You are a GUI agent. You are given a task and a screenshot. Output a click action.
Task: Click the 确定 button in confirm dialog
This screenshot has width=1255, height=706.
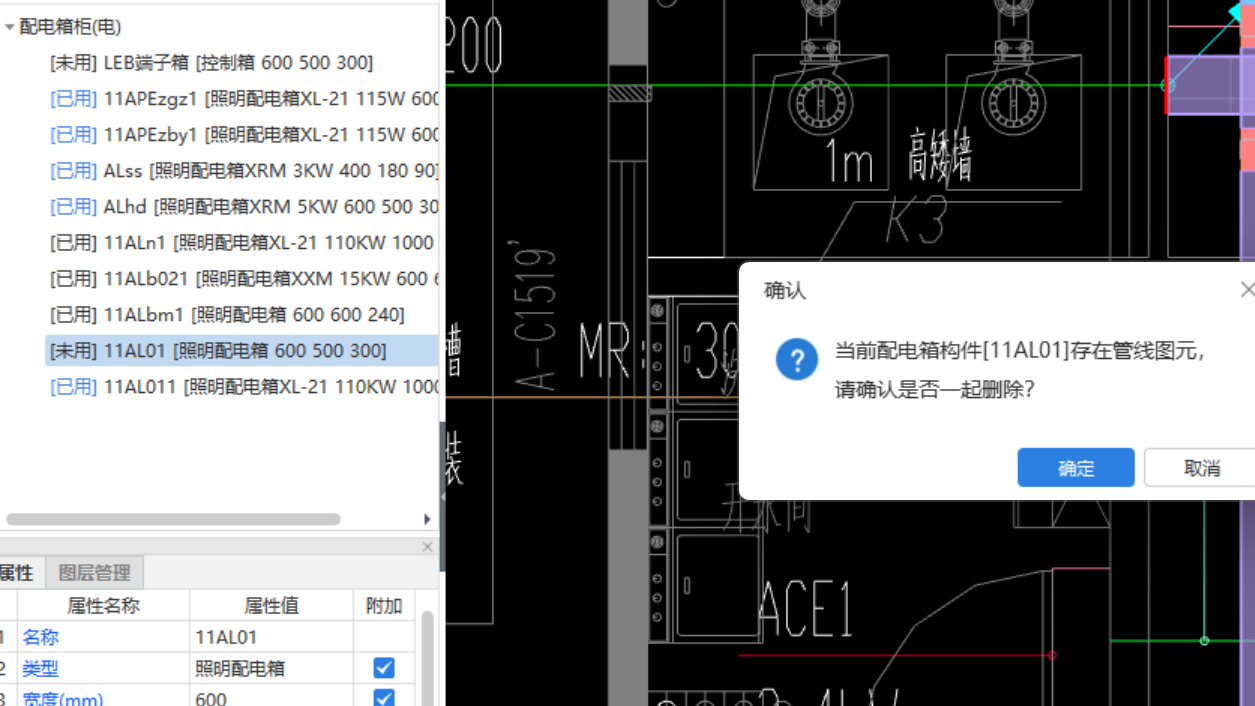tap(1076, 468)
